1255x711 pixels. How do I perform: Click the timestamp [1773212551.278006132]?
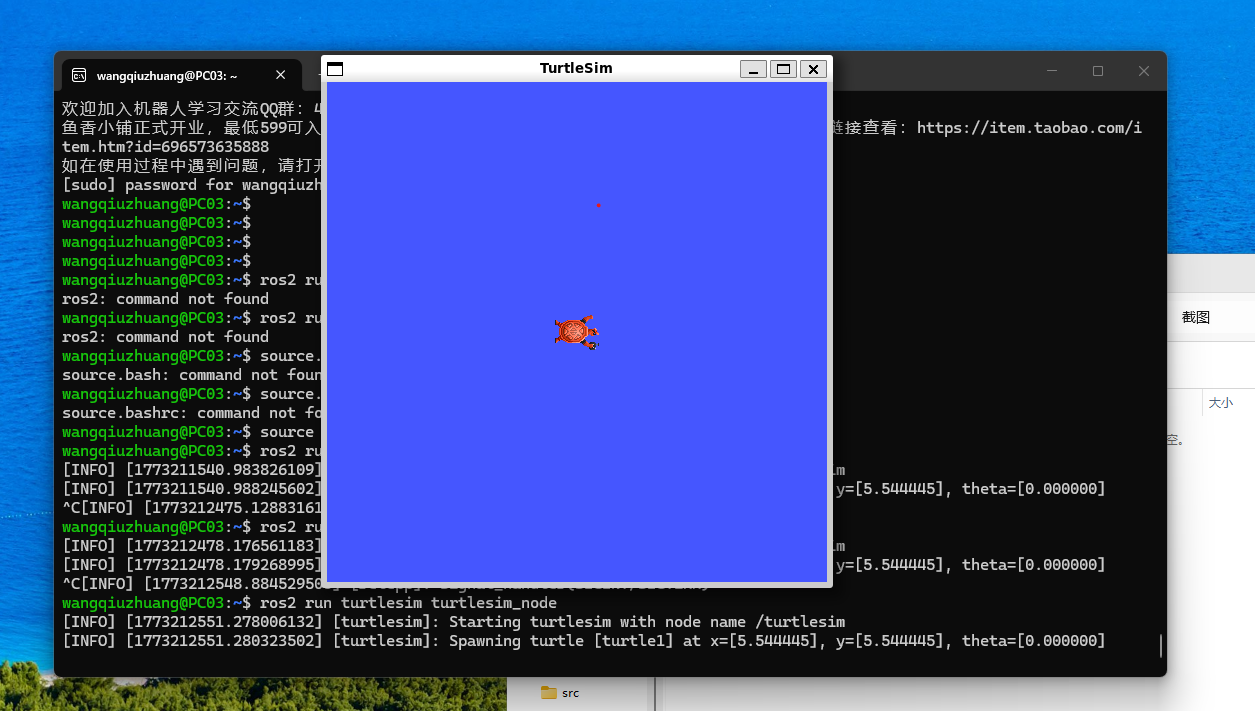pyautogui.click(x=224, y=622)
